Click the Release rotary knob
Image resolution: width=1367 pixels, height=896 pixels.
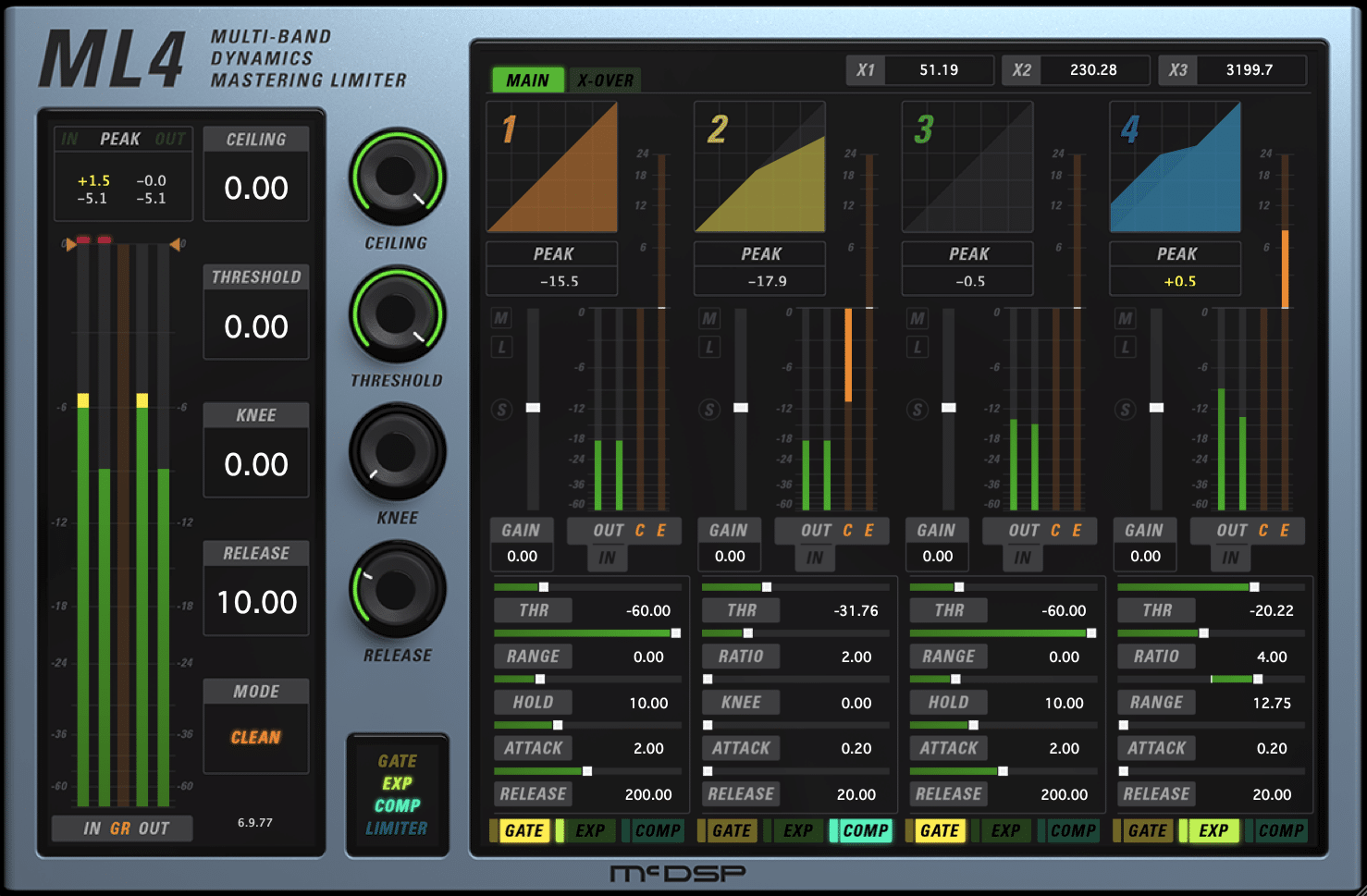[397, 589]
